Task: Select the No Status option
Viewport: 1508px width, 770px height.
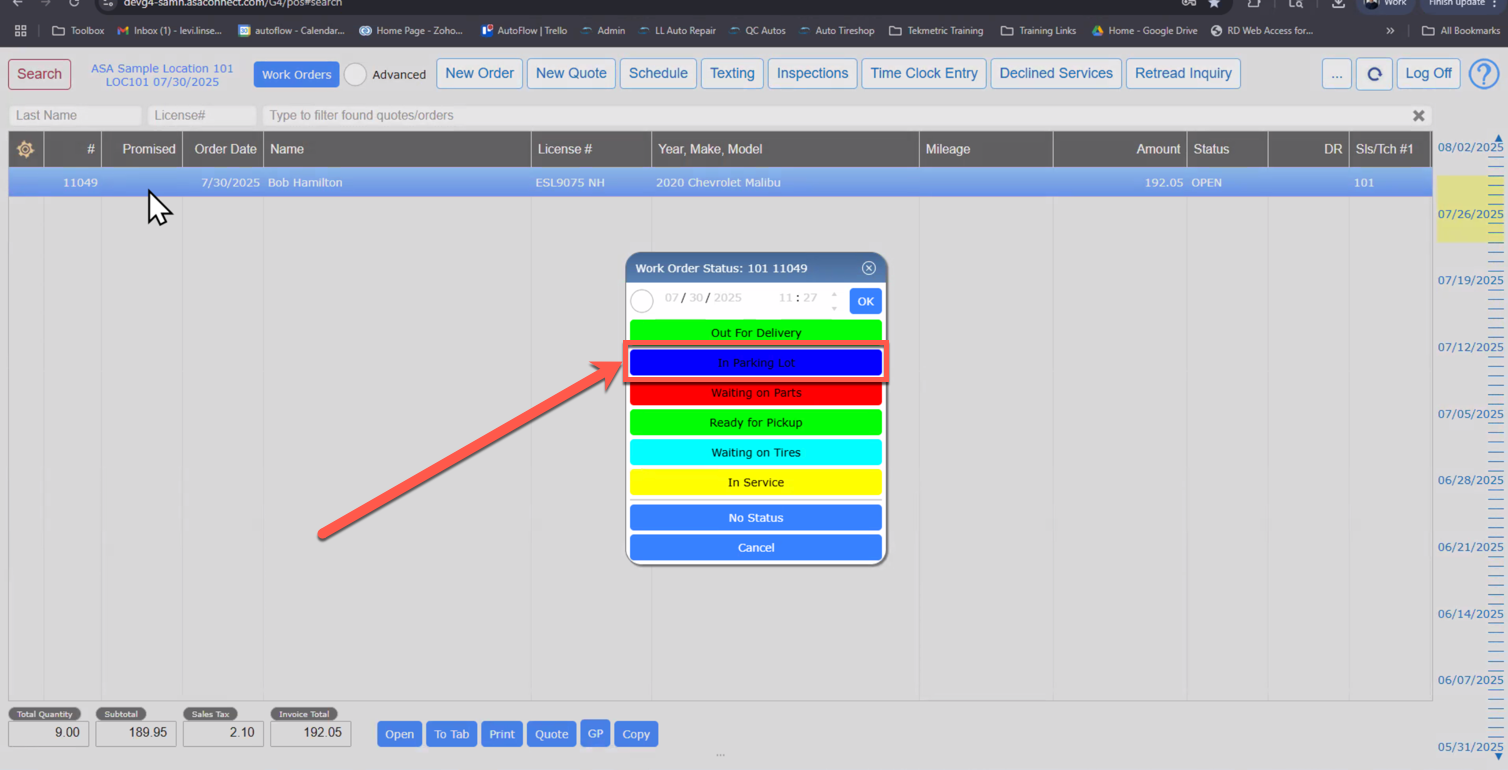Action: pos(756,518)
